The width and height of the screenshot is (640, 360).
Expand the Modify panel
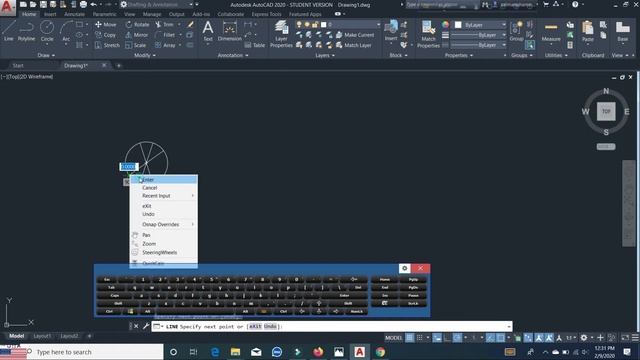pos(144,55)
